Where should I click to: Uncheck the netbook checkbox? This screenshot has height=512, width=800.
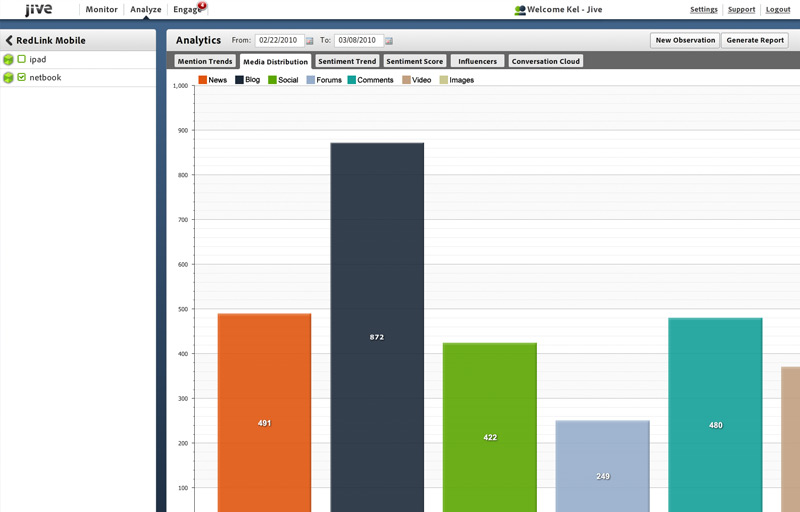tap(21, 77)
